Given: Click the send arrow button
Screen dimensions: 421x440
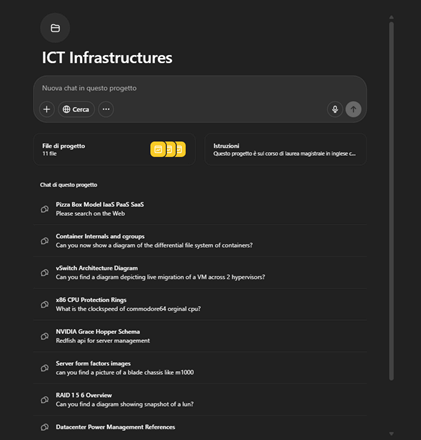Looking at the screenshot, I should (x=353, y=109).
